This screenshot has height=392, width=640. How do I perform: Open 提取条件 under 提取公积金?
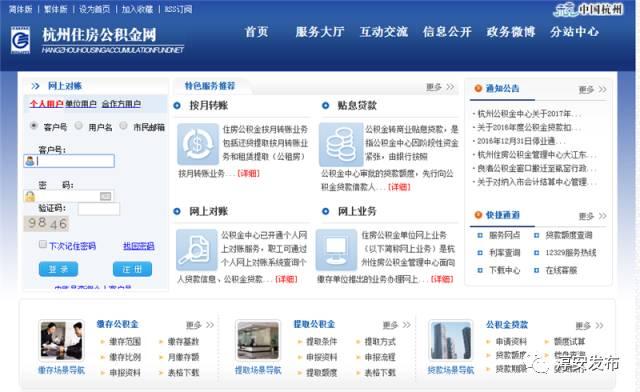[322, 341]
